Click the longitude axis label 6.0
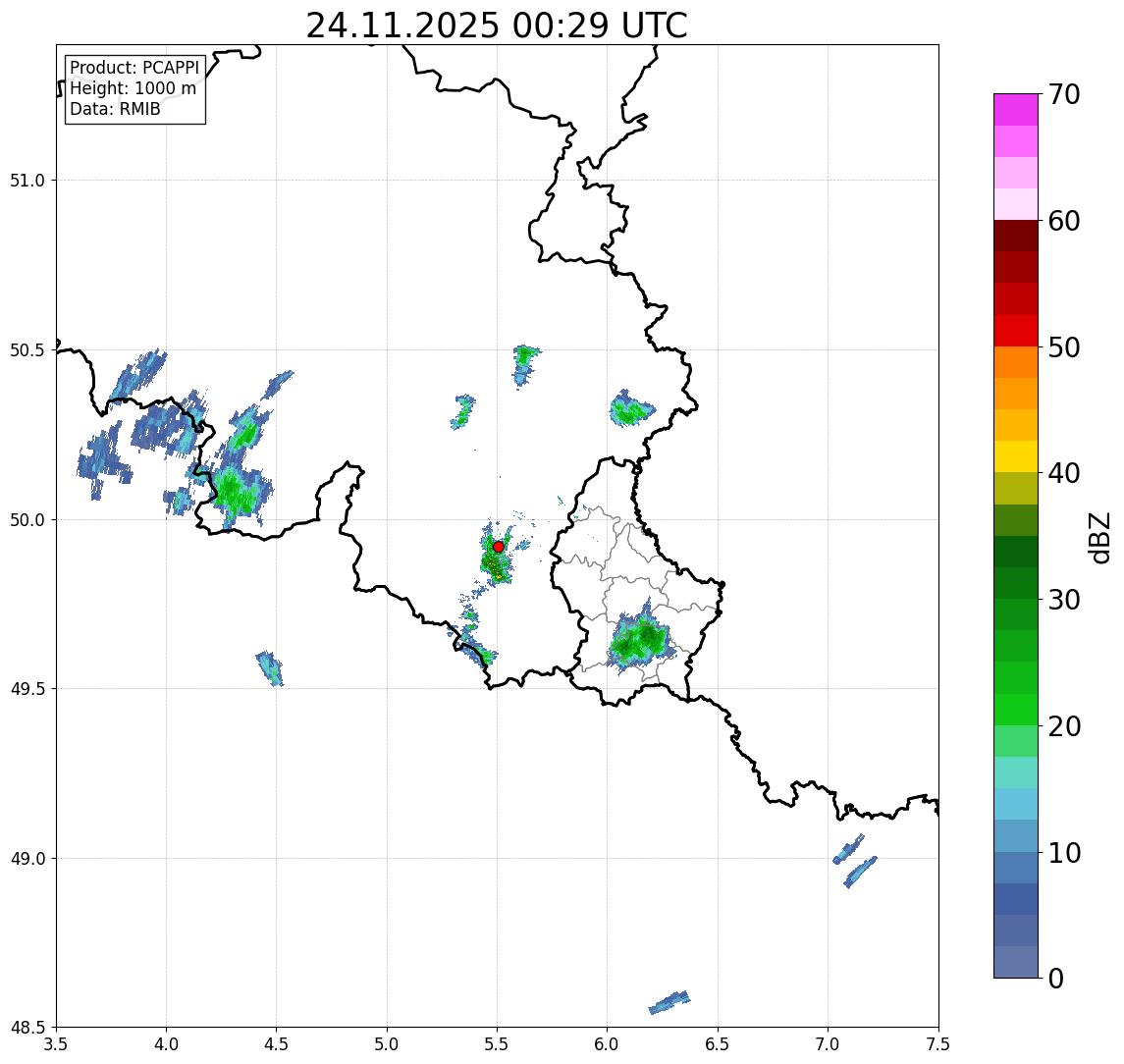 pos(608,1044)
